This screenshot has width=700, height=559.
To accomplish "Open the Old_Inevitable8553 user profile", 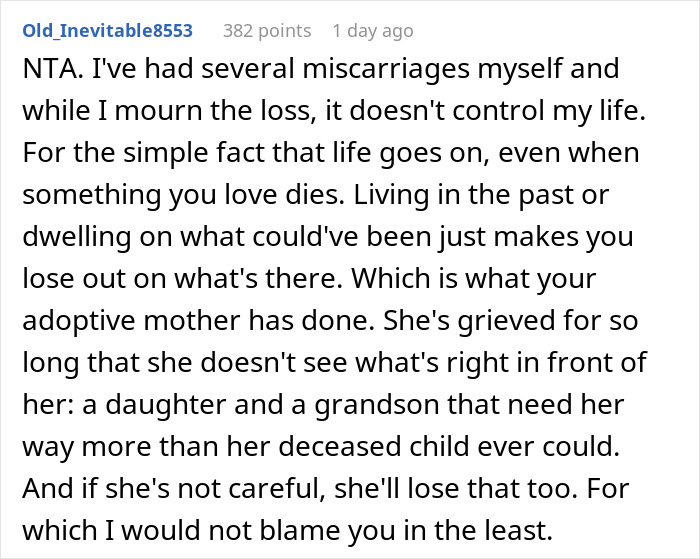I will tap(108, 31).
